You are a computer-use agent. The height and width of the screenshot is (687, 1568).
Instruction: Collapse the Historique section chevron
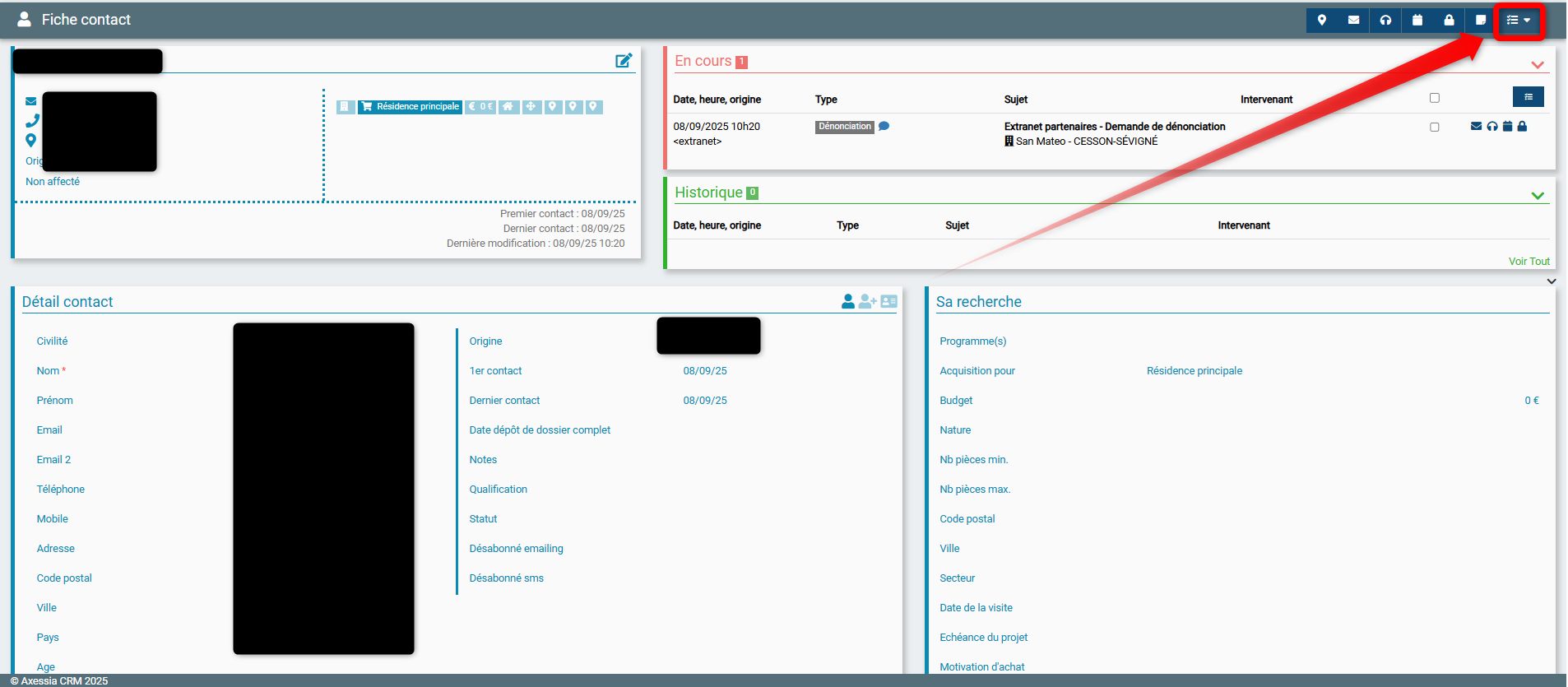point(1537,196)
